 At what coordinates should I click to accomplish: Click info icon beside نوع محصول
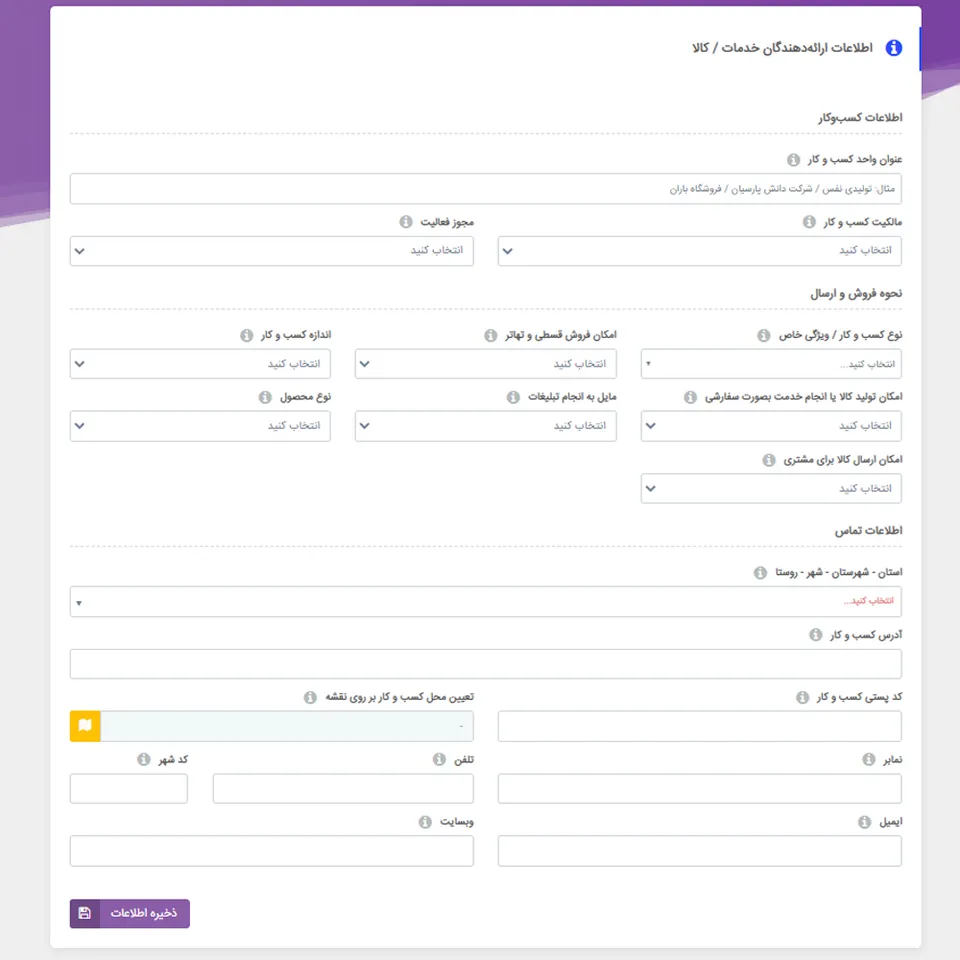point(264,397)
